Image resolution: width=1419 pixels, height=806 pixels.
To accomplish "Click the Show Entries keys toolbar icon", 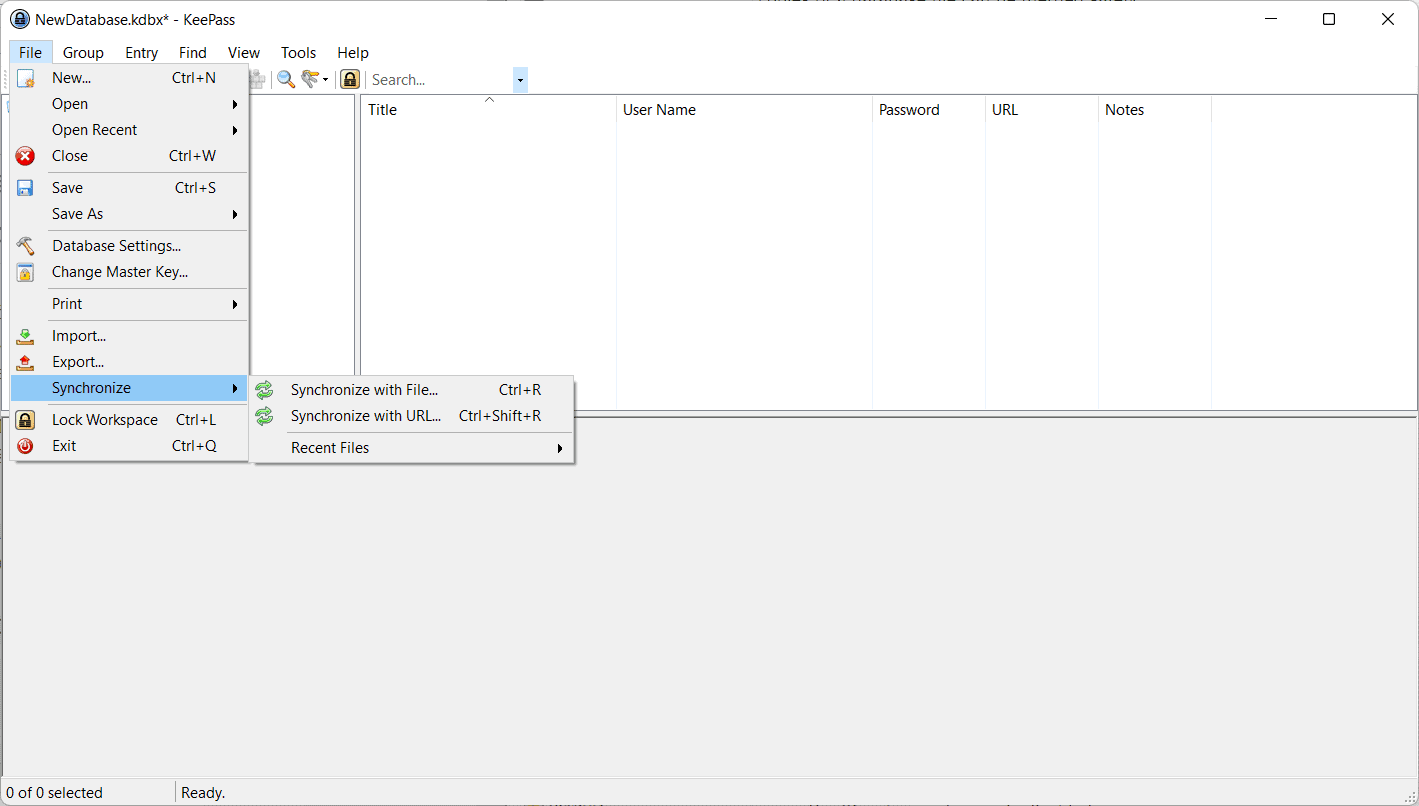I will [x=311, y=79].
